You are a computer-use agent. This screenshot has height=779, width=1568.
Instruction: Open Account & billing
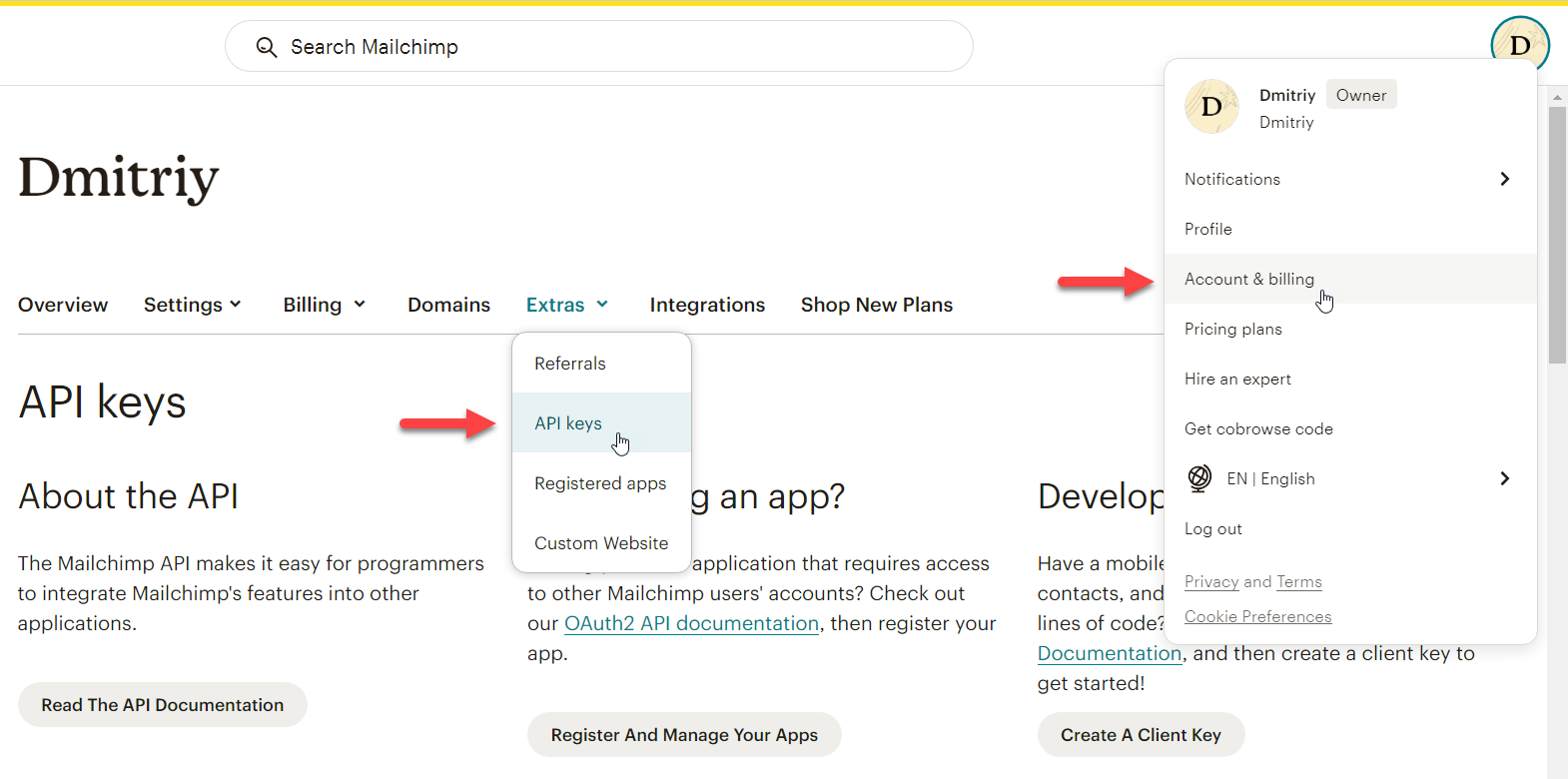[1350, 279]
